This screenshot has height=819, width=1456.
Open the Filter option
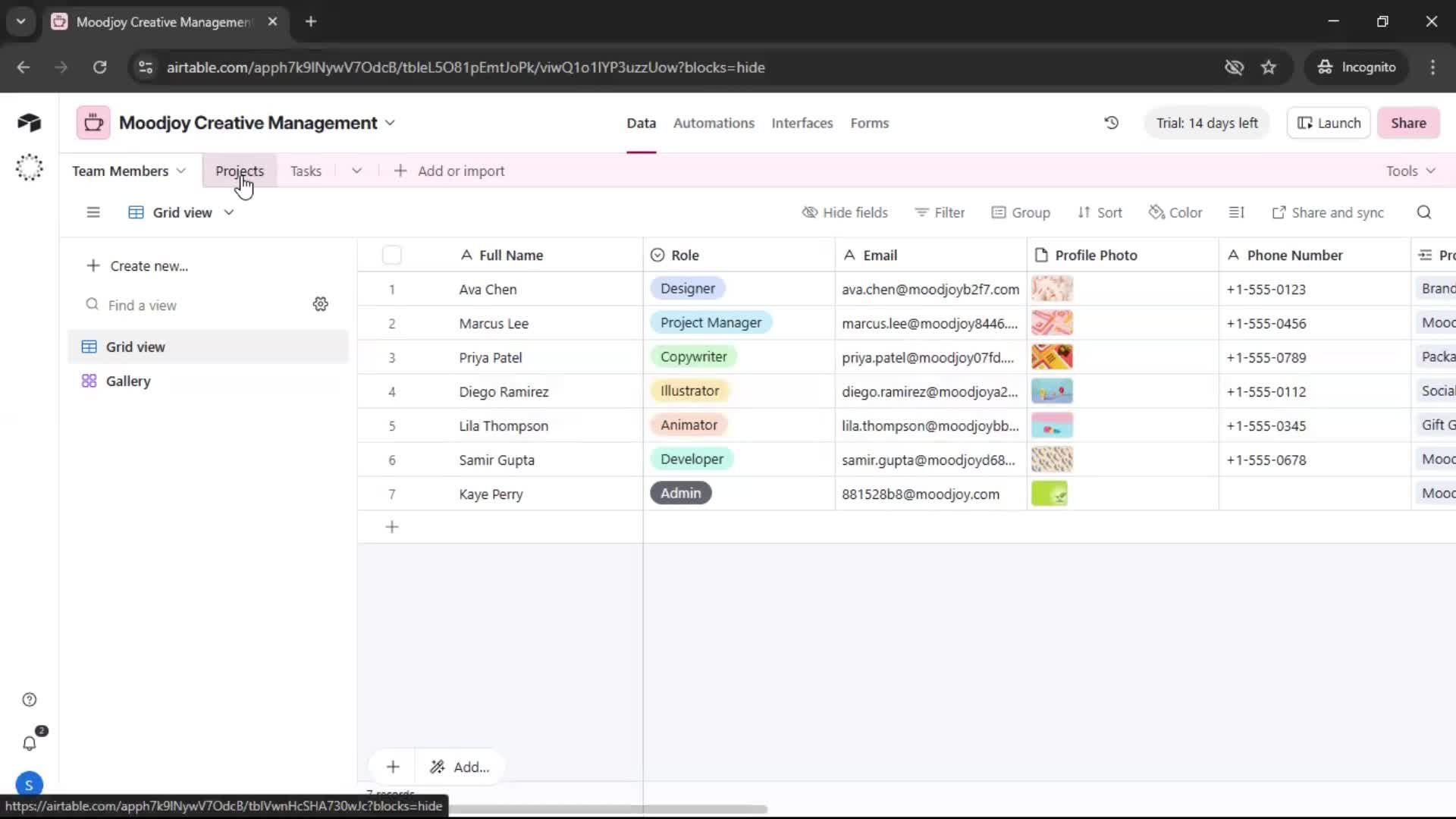click(x=940, y=212)
